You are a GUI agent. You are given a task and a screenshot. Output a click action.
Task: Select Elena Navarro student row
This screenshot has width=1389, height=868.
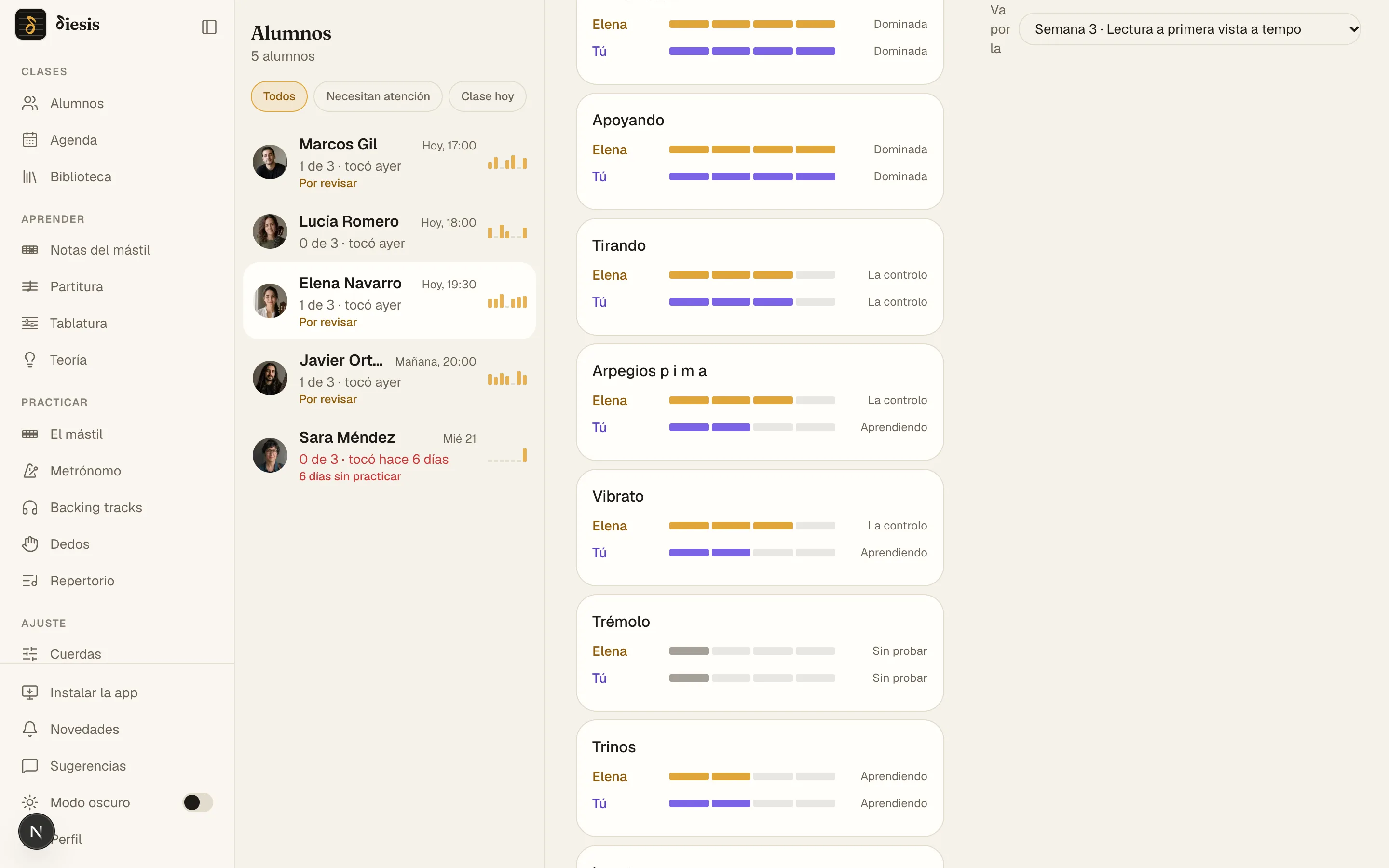390,301
